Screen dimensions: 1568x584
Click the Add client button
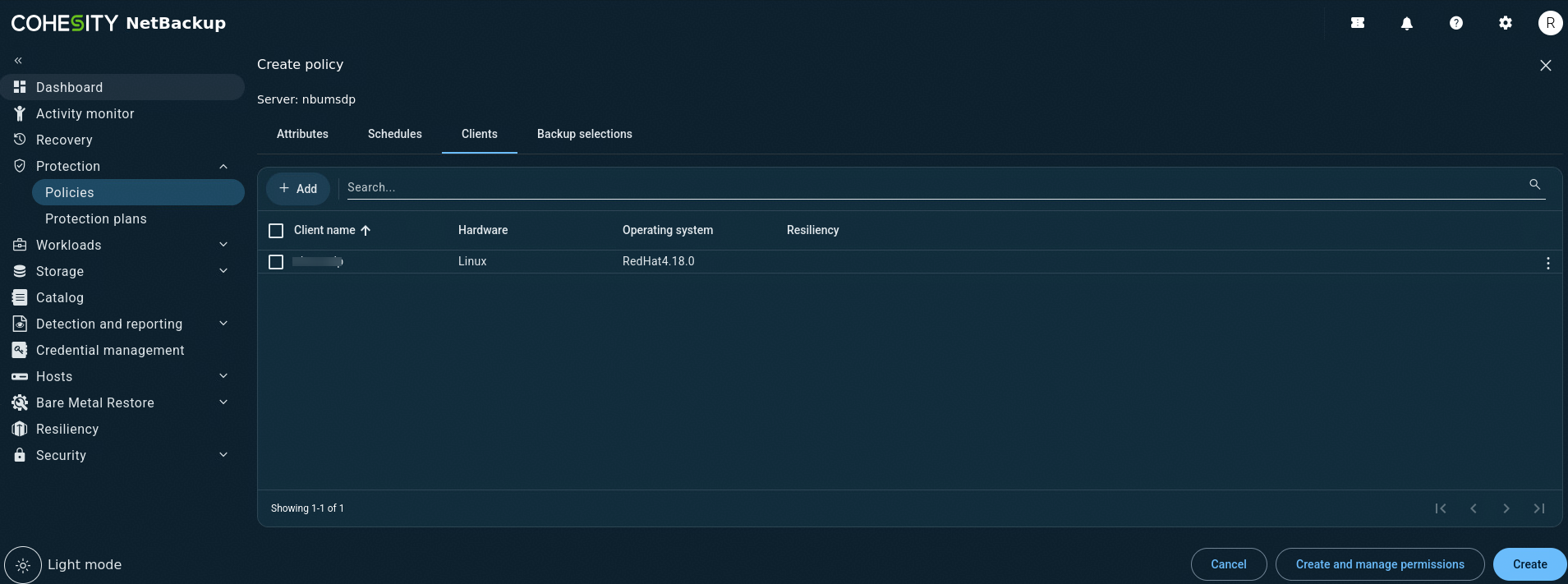(297, 188)
